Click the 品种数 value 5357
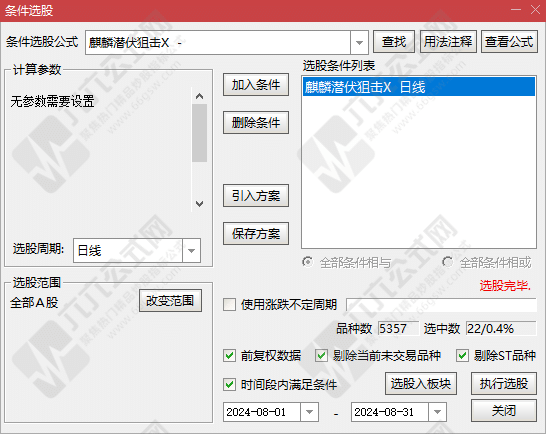 click(399, 328)
